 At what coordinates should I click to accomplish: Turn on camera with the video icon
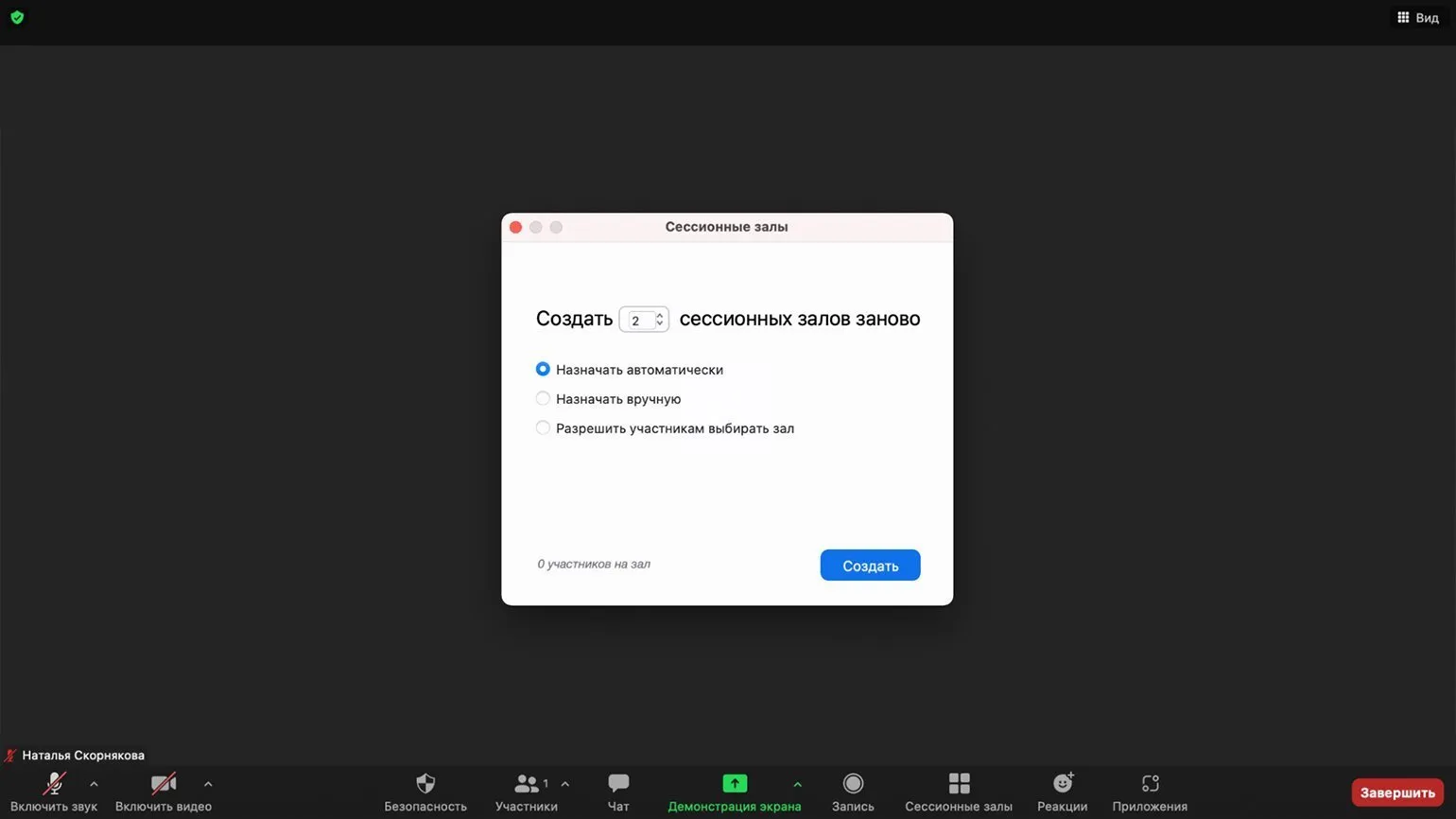tap(164, 784)
